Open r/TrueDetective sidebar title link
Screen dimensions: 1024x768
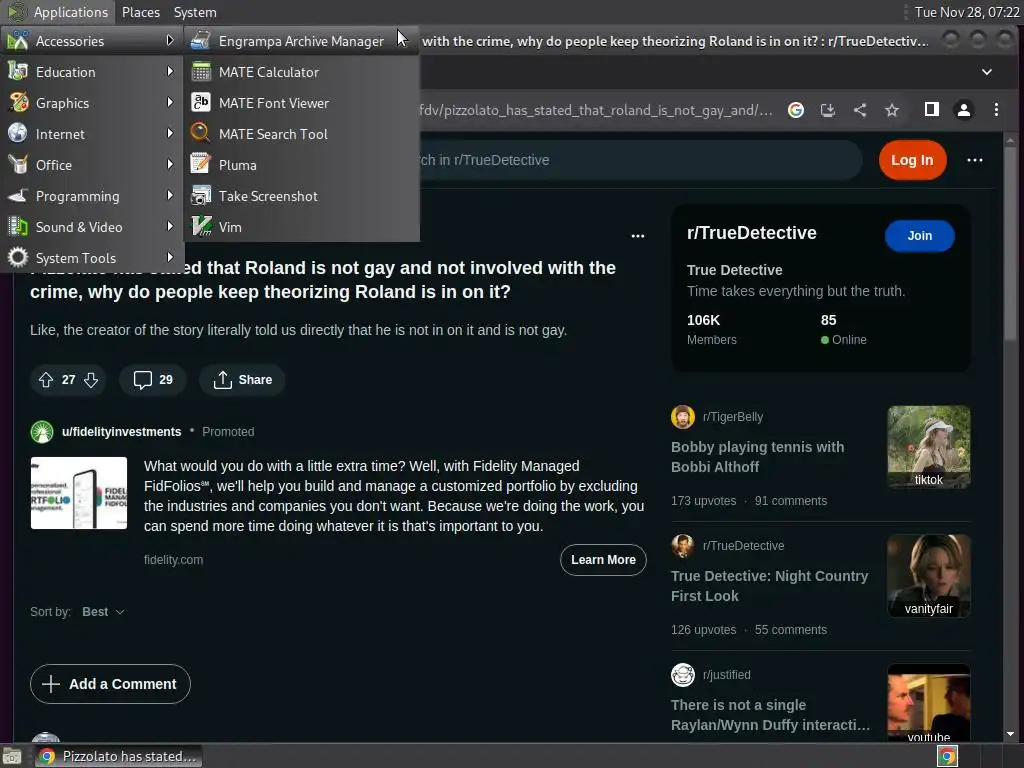(752, 233)
